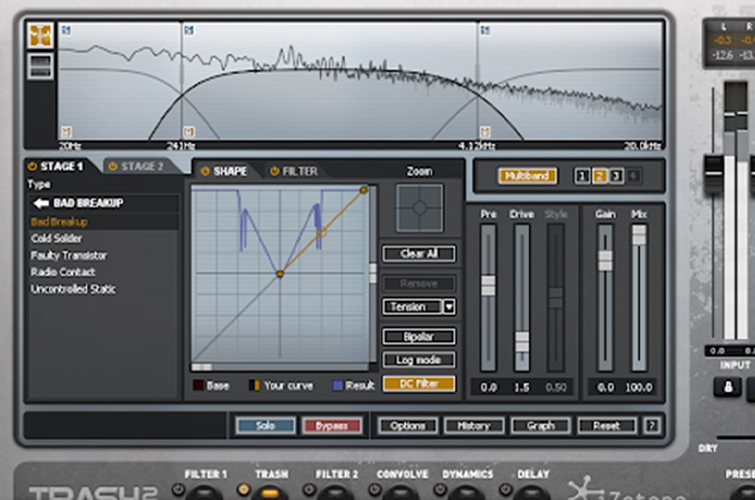This screenshot has height=500, width=755.
Task: Click the waveshaper horizontal scrollbar handle
Action: (202, 367)
